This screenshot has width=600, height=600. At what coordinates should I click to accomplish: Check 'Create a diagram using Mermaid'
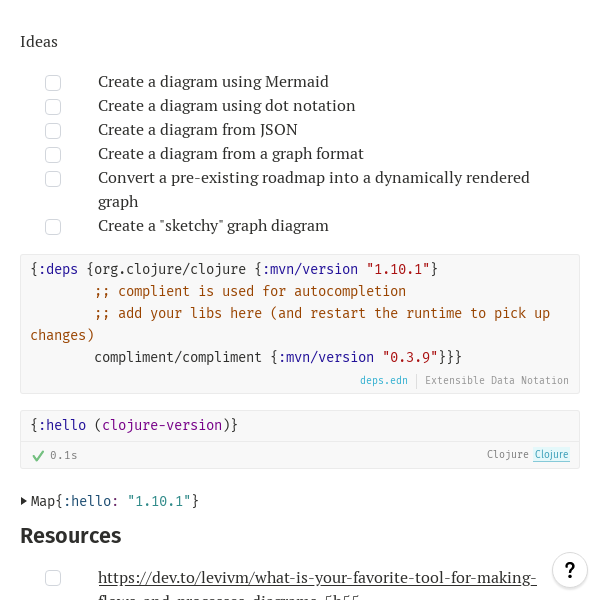click(53, 83)
